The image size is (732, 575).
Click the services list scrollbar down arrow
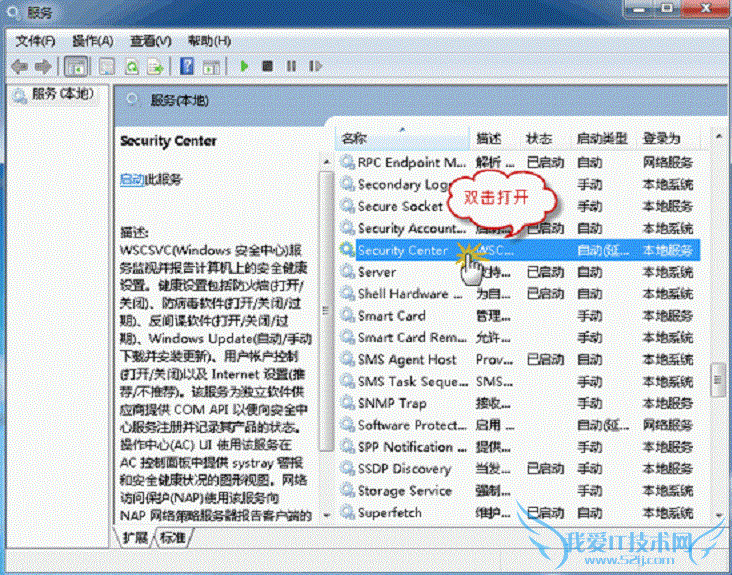718,515
